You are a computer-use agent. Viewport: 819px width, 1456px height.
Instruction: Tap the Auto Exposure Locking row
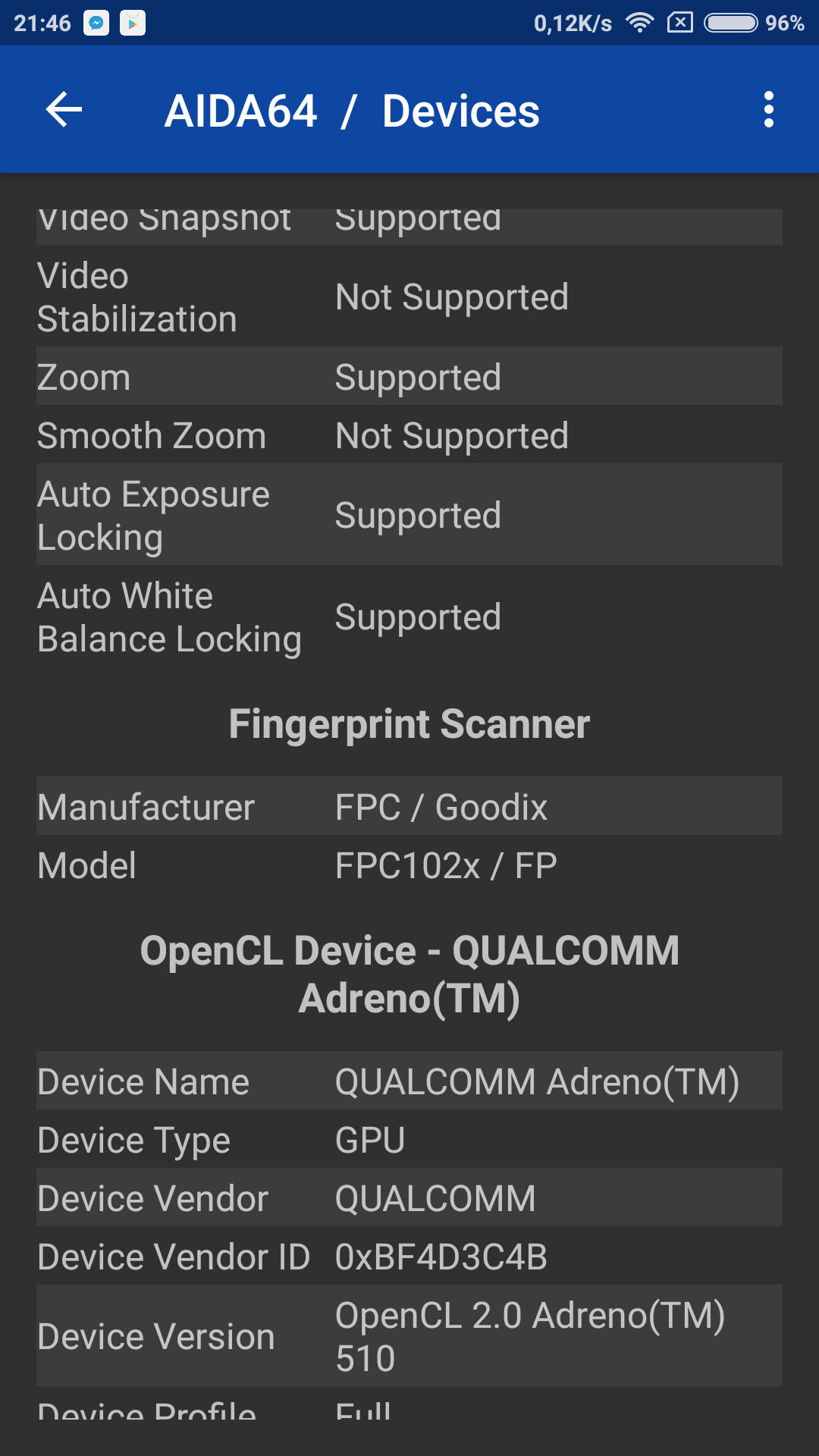tap(409, 516)
